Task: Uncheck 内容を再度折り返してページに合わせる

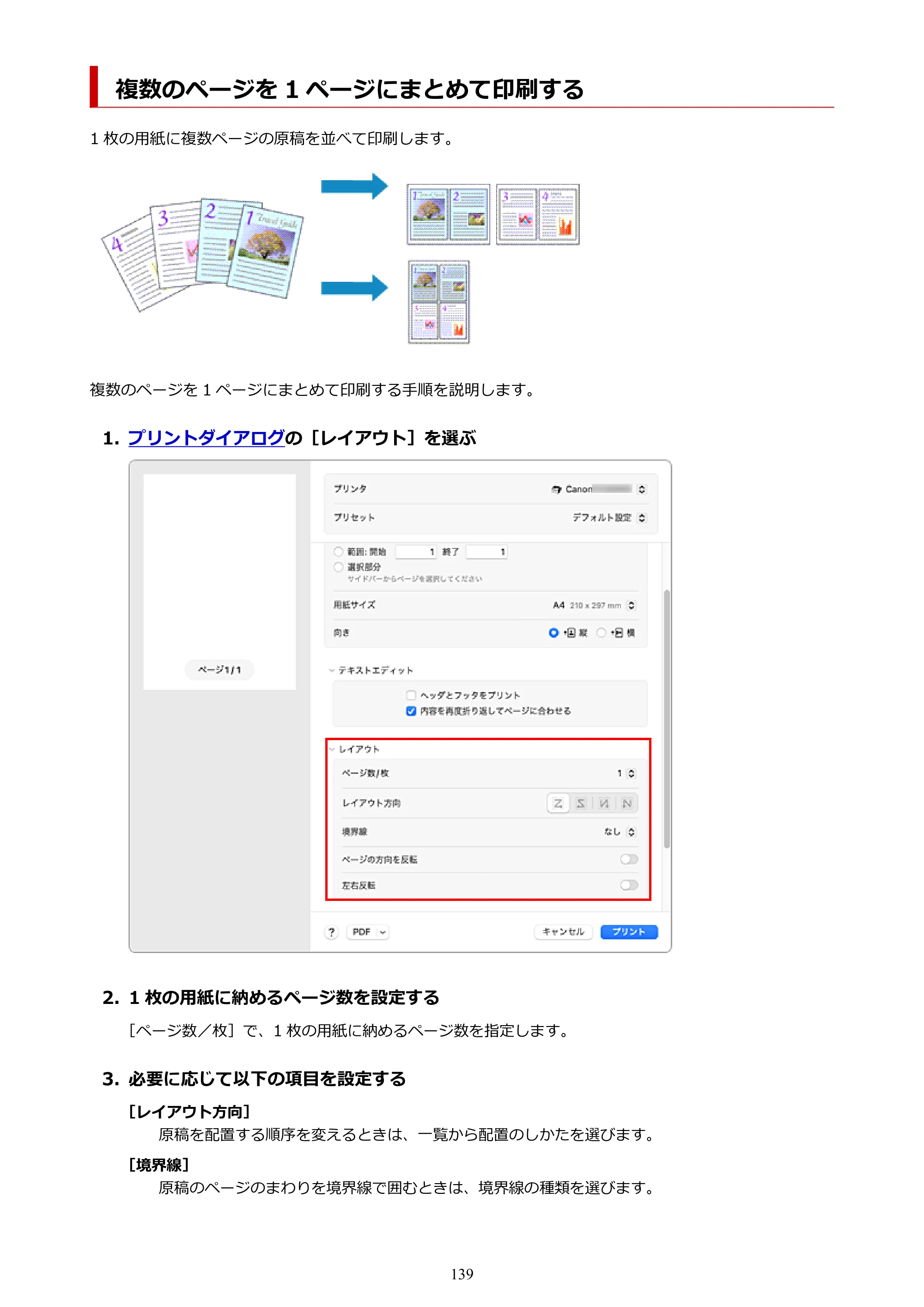Action: coord(411,711)
